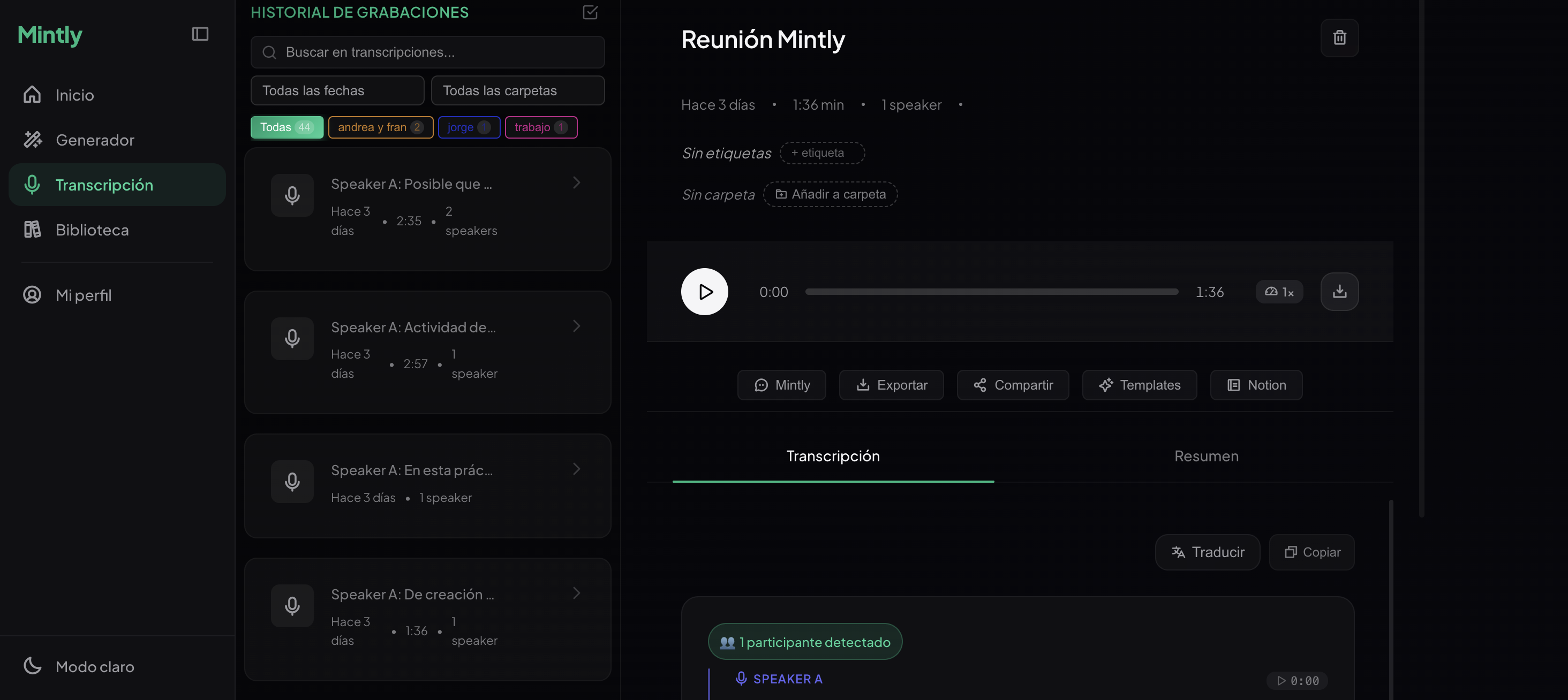Screen dimensions: 1568x700
Task: Open the Mintly chat assistant
Action: (x=781, y=384)
